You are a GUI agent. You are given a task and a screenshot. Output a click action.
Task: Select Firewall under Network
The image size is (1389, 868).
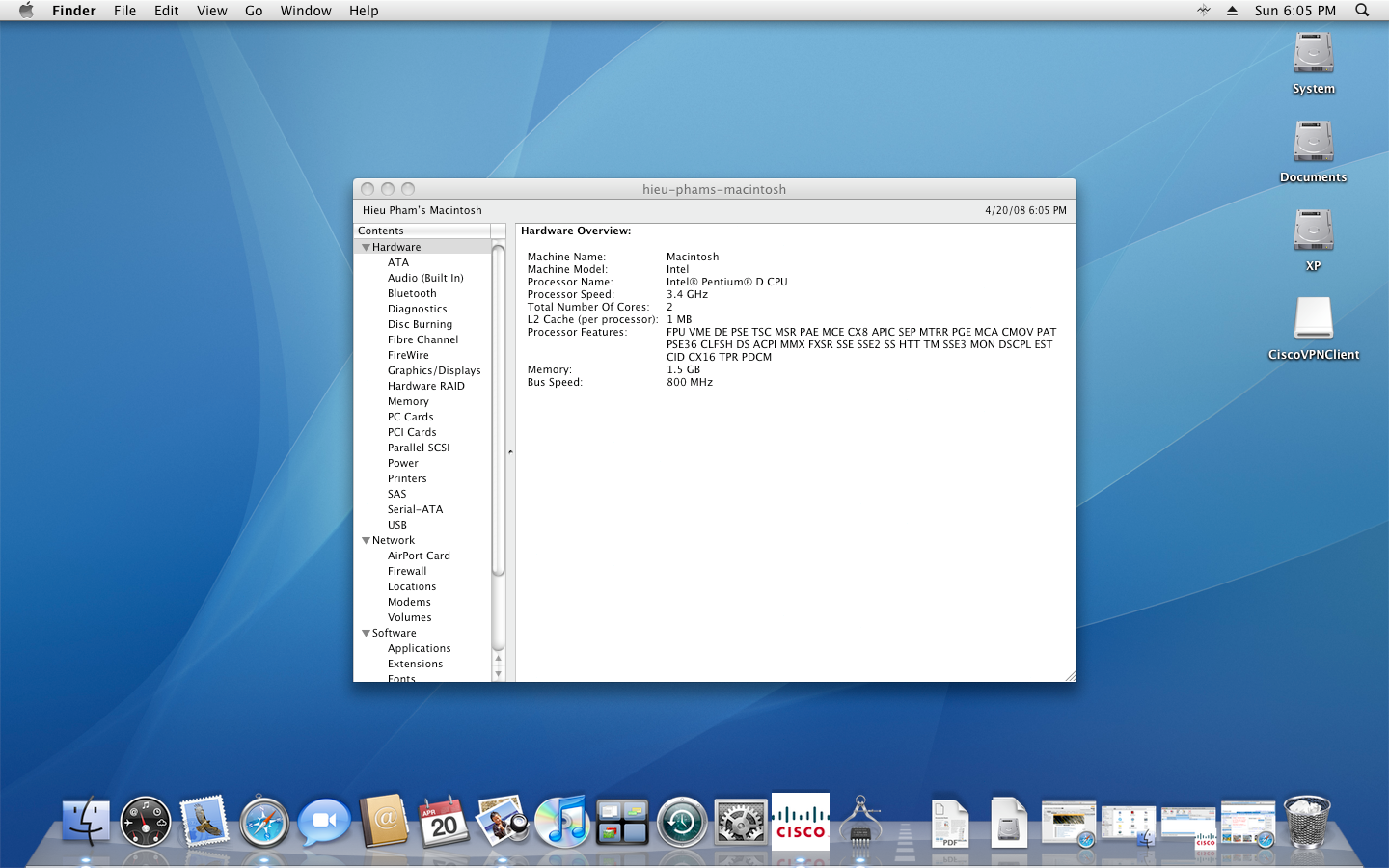click(x=407, y=571)
